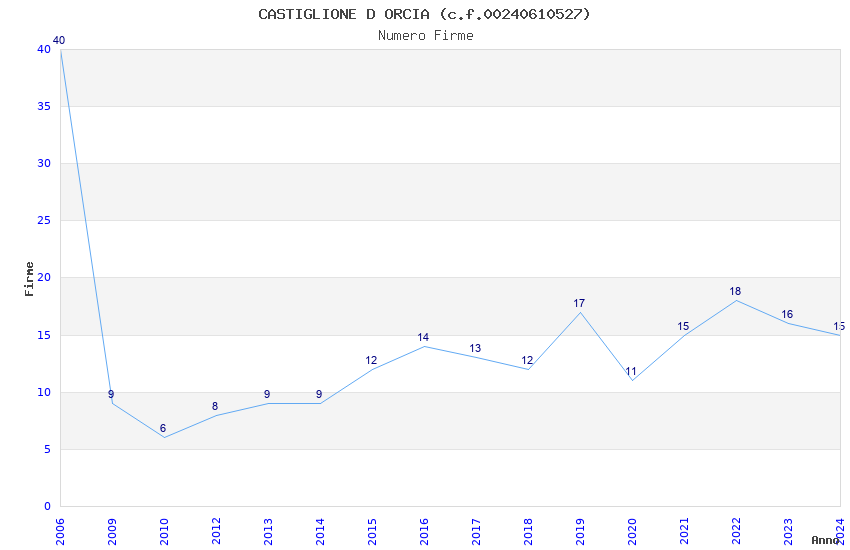Click the Anno x-axis label

[825, 540]
